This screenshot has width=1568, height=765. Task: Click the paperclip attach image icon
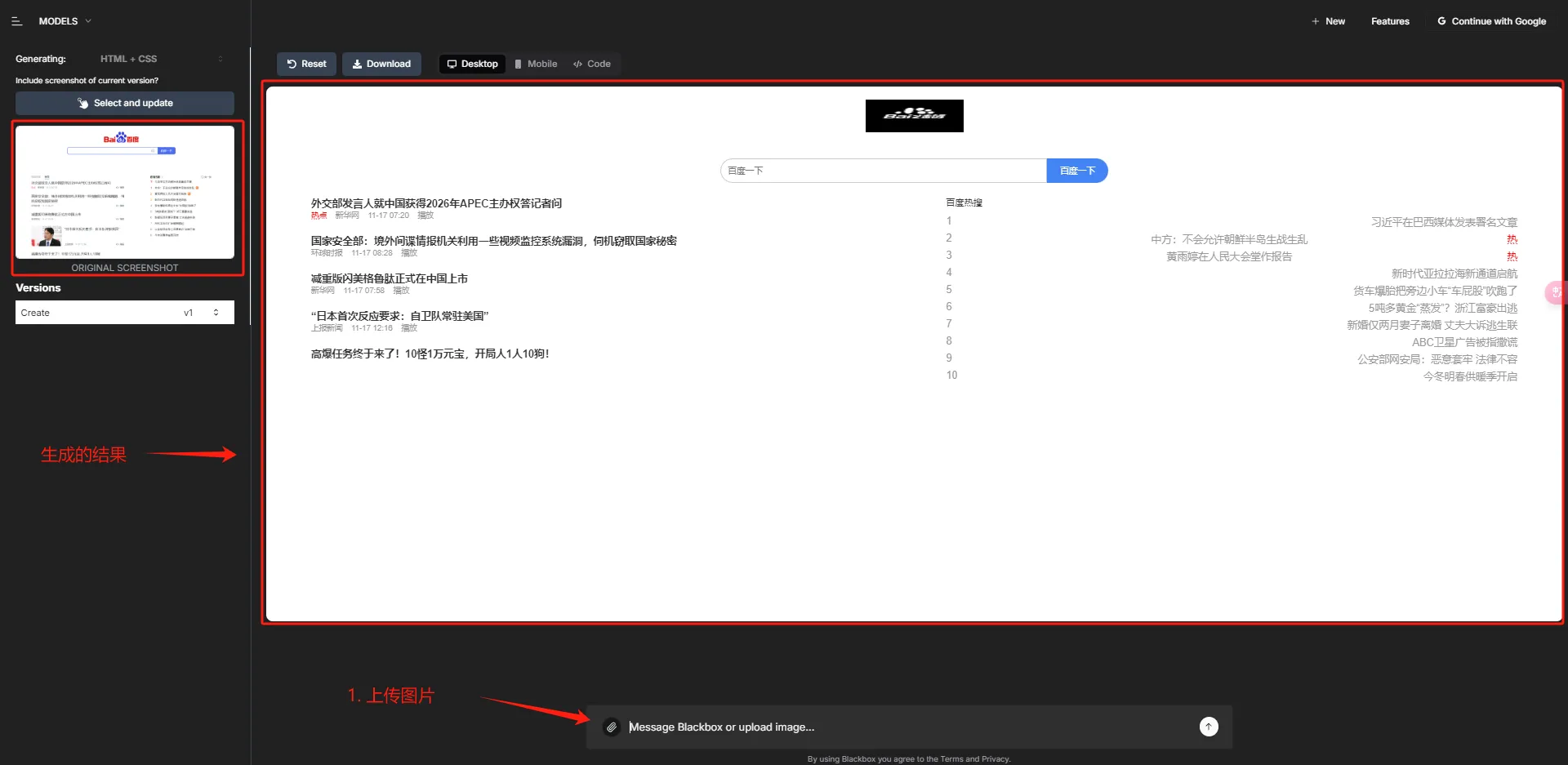click(x=612, y=727)
